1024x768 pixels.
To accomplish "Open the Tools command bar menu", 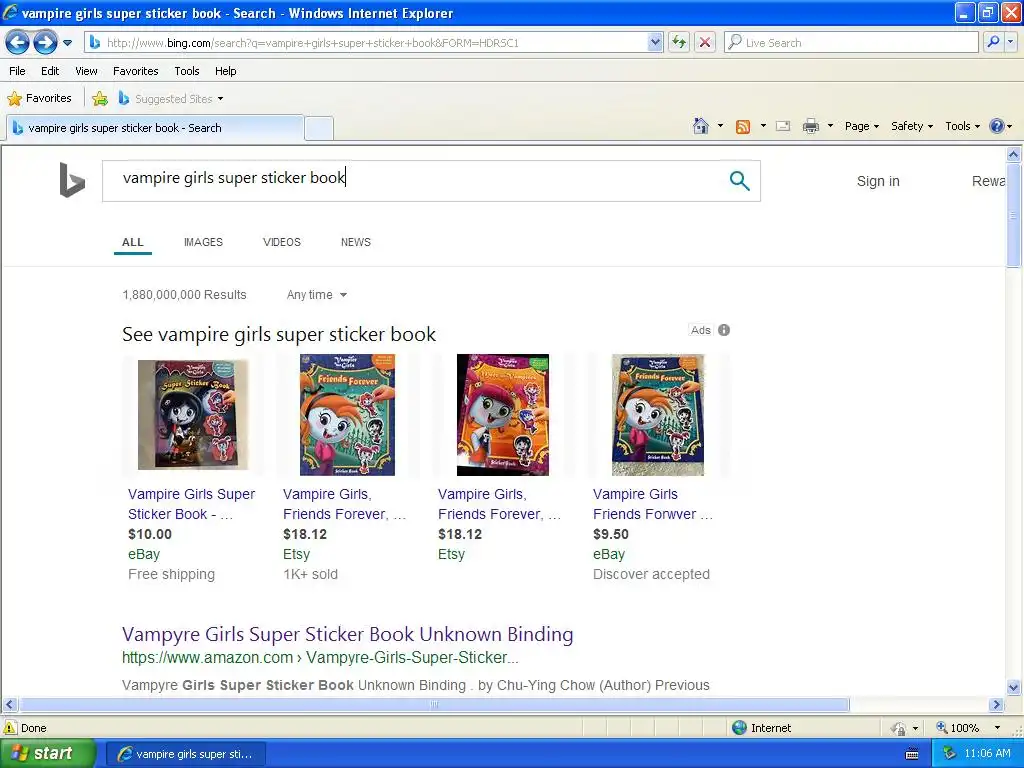I will tap(962, 126).
